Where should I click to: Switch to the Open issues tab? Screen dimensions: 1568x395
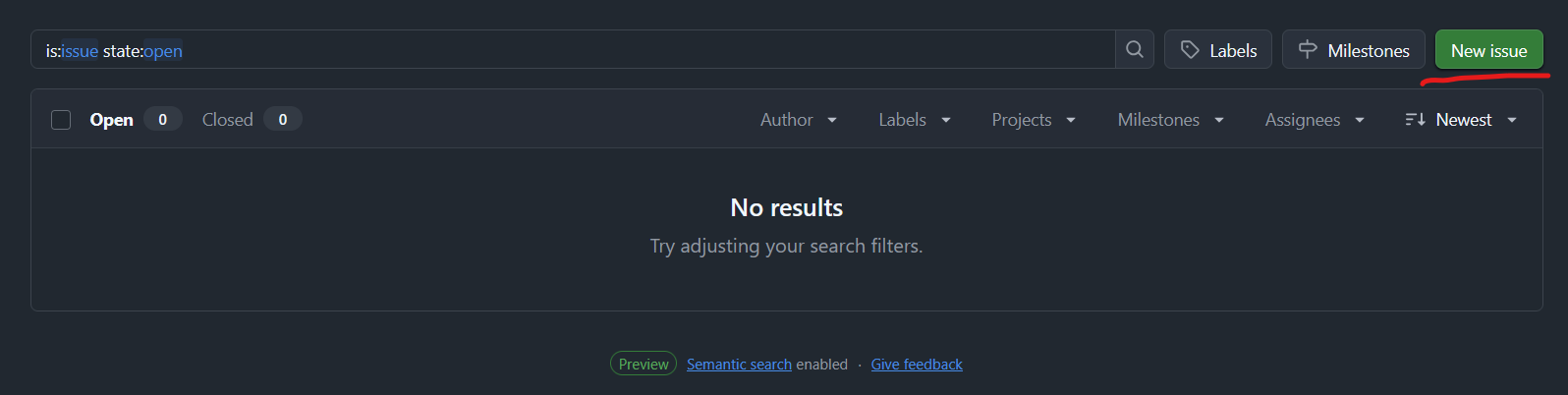click(112, 120)
